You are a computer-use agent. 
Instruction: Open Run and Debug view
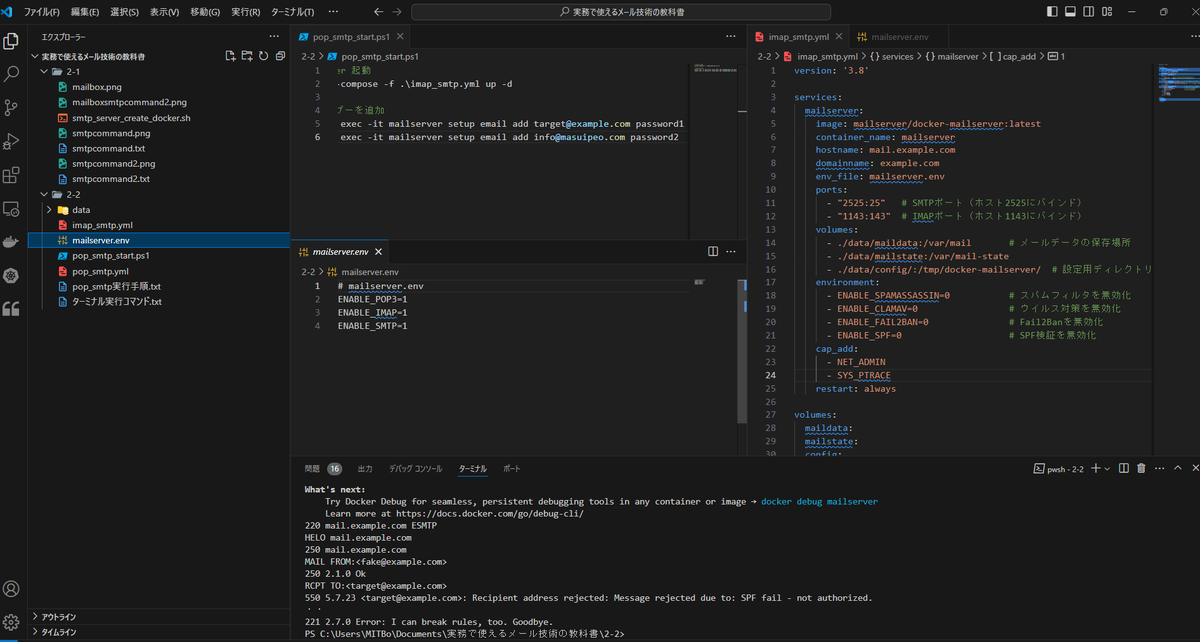coord(12,141)
